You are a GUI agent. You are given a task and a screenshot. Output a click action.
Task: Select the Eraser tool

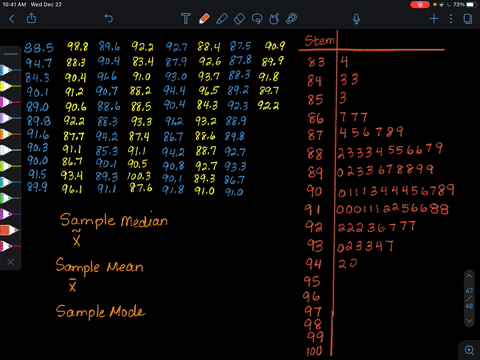(x=239, y=19)
